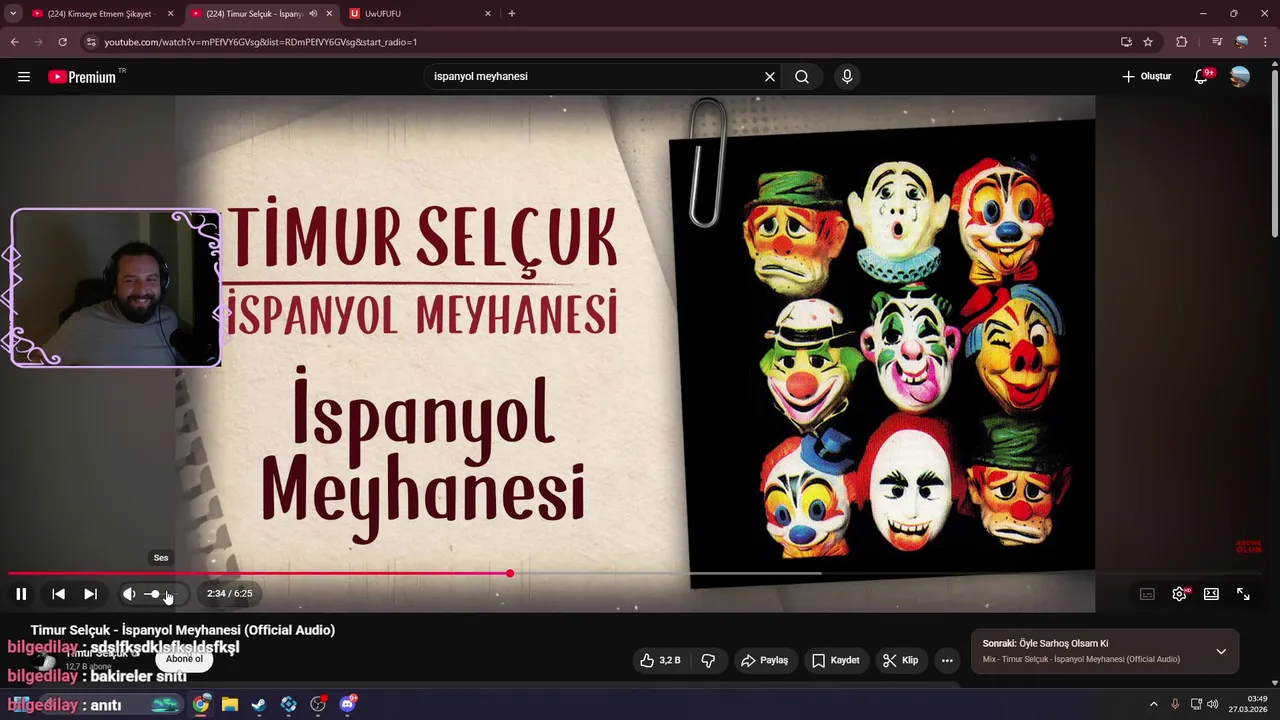Bookmark this page with star

[1148, 42]
